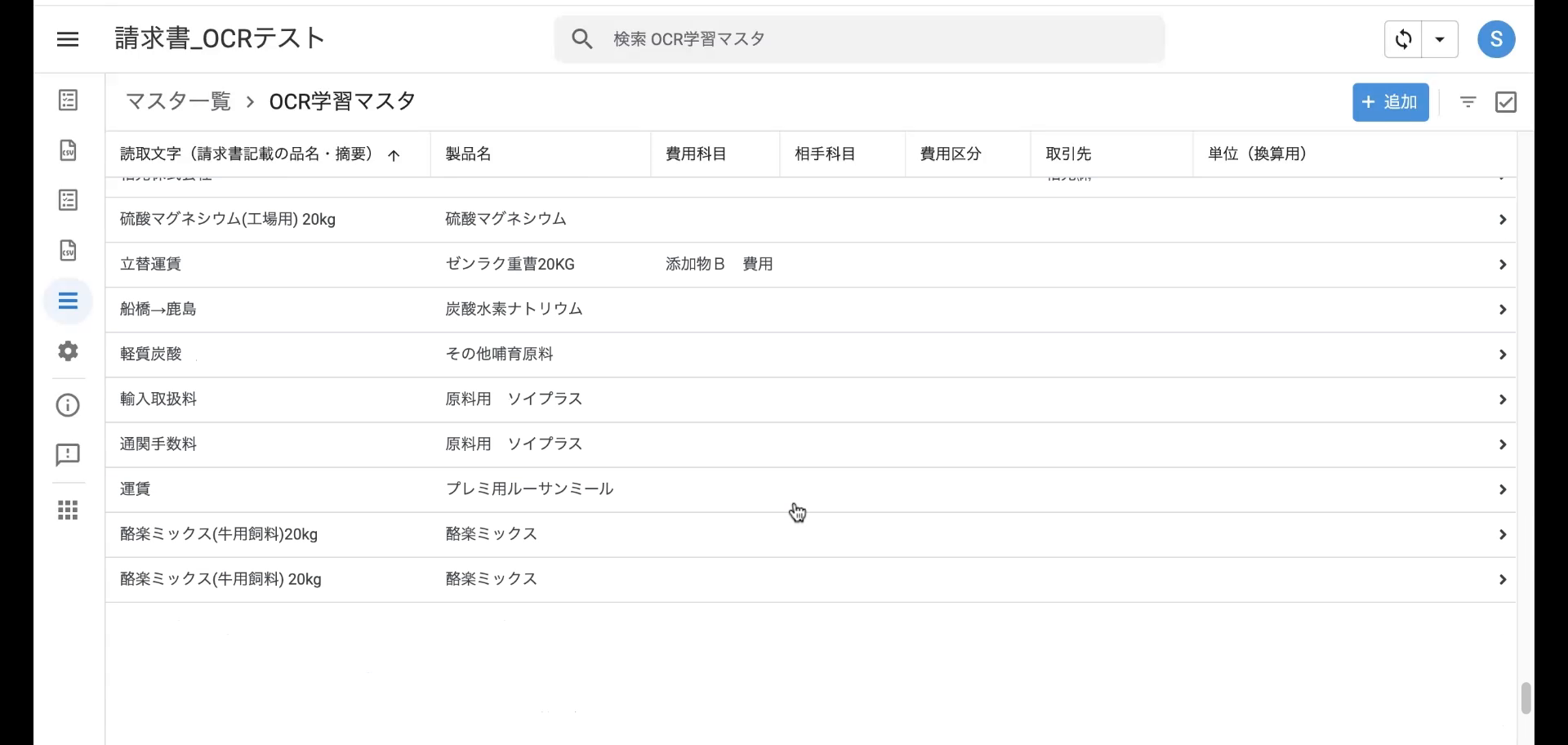This screenshot has height=745, width=1568.
Task: Click the search magnifier icon
Action: (x=582, y=38)
